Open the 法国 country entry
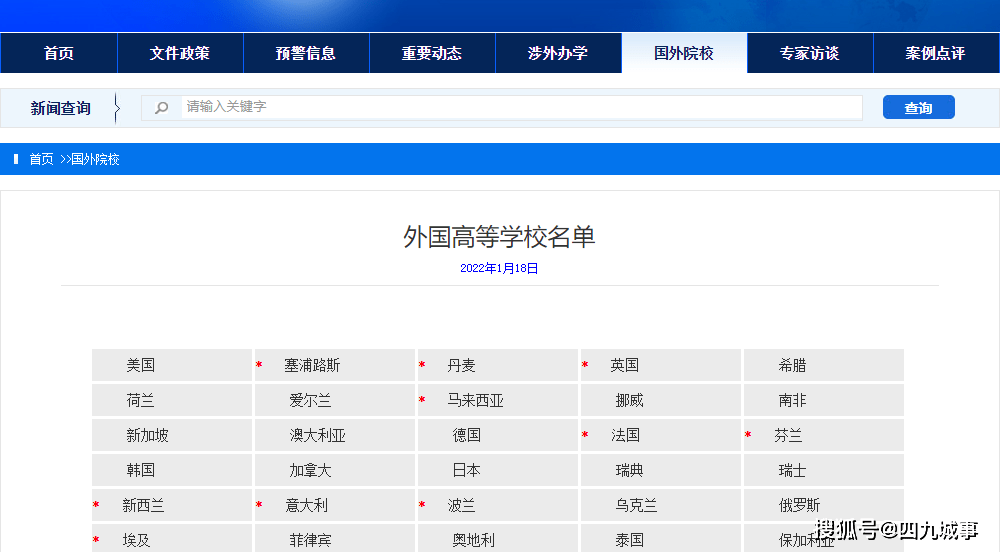 (625, 435)
